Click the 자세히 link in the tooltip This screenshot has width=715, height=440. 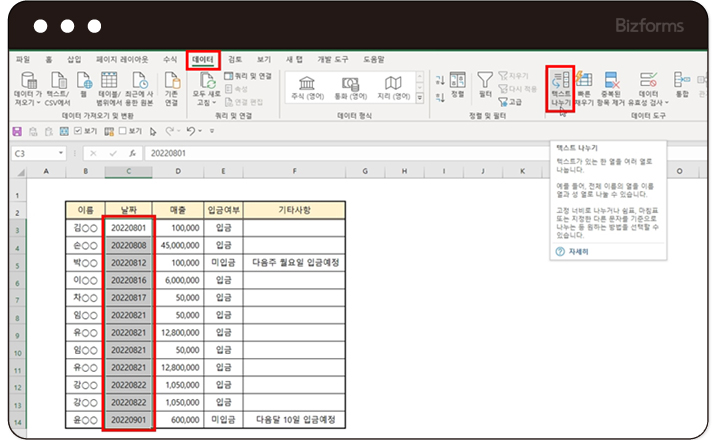[x=580, y=251]
